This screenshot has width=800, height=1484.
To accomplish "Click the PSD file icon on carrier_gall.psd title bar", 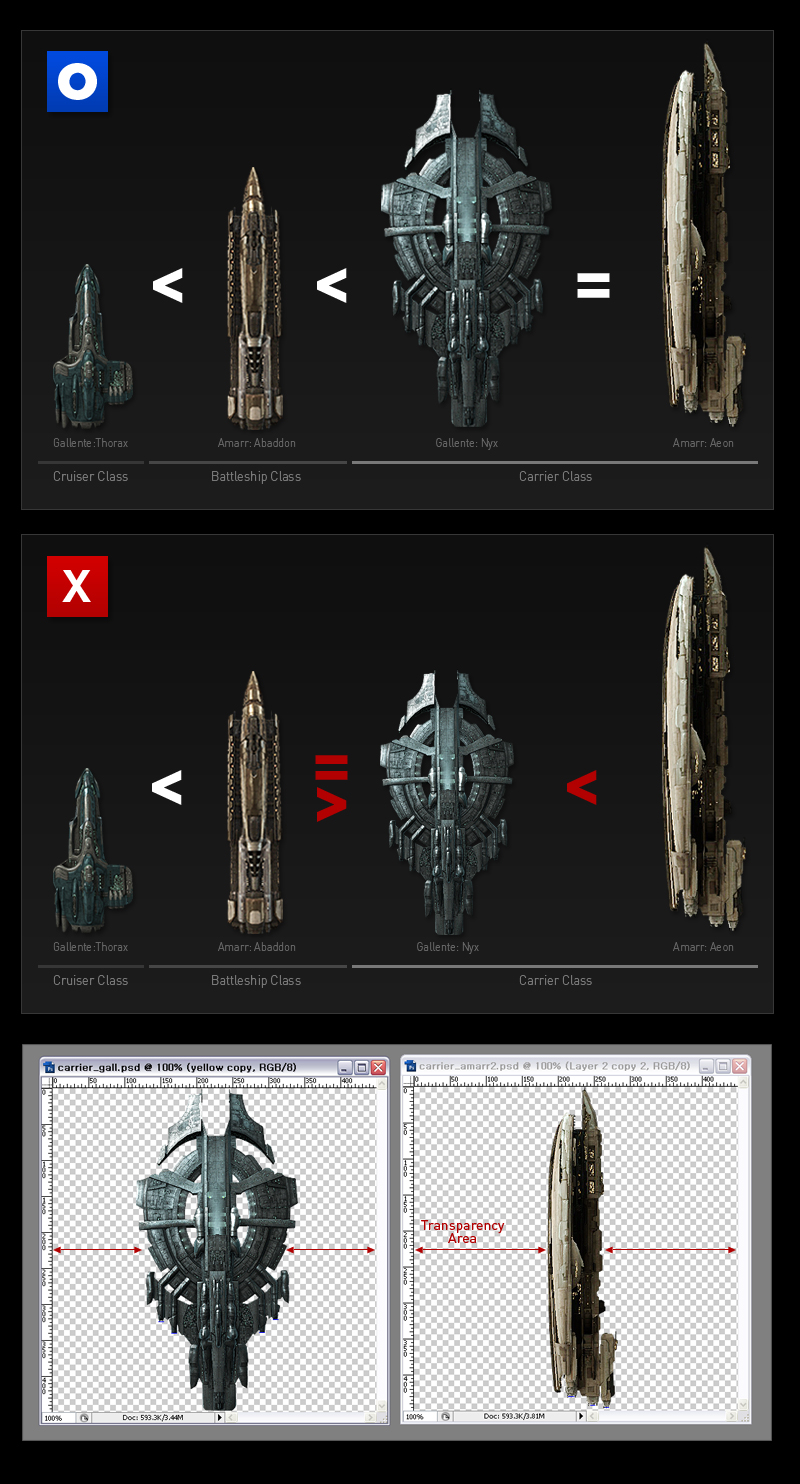I will point(47,1067).
